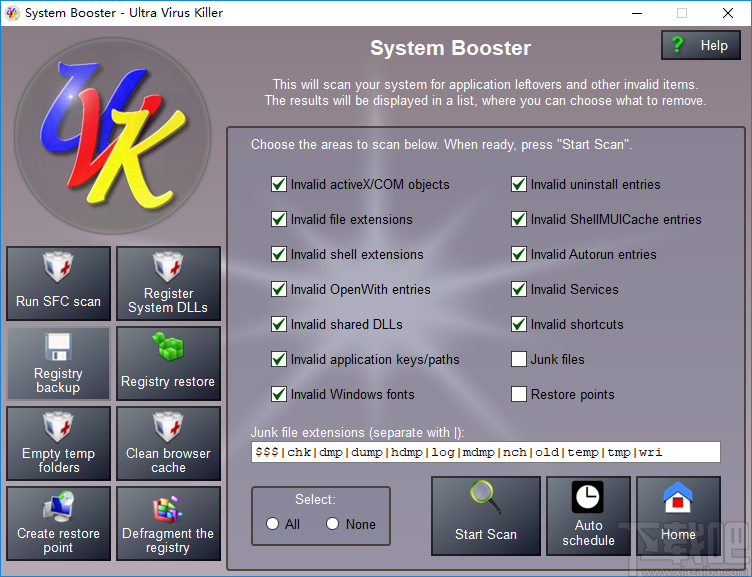Click the Run SFC scan shield icon
Screen dimensions: 752x577
click(x=58, y=267)
